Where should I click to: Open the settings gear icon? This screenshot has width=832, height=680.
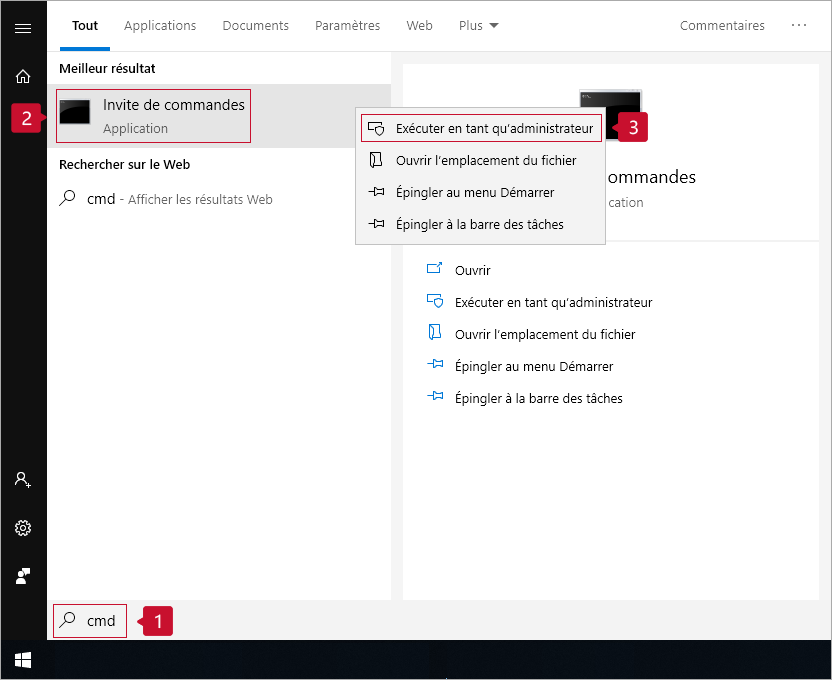23,528
